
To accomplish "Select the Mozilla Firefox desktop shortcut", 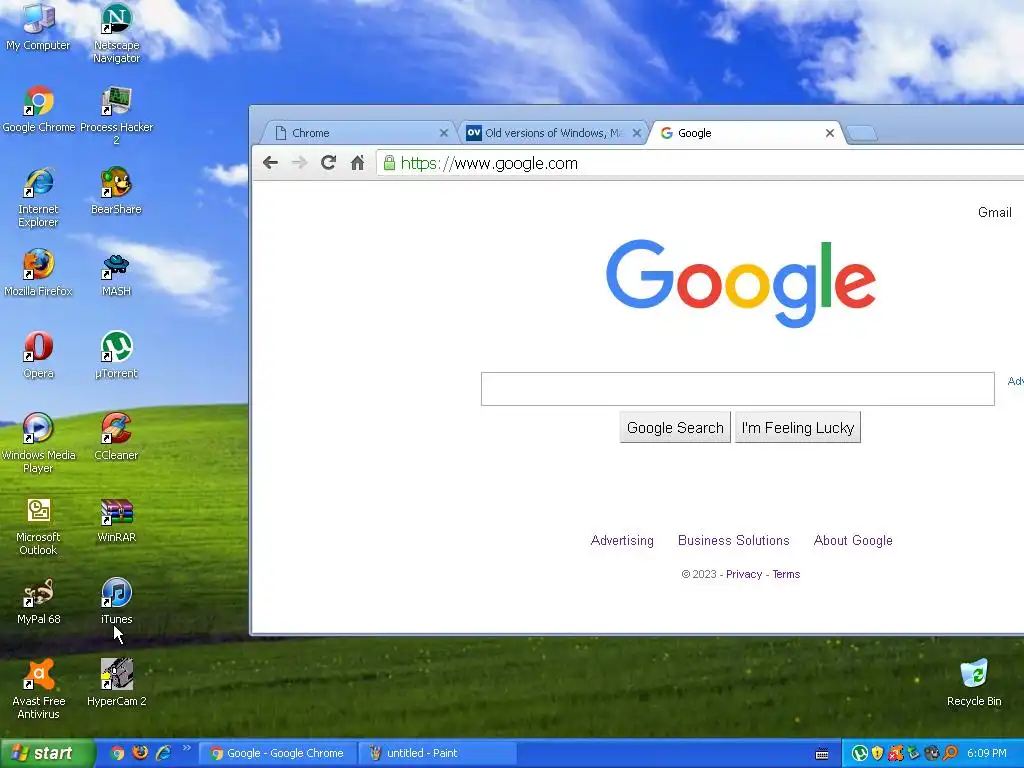I will (38, 273).
